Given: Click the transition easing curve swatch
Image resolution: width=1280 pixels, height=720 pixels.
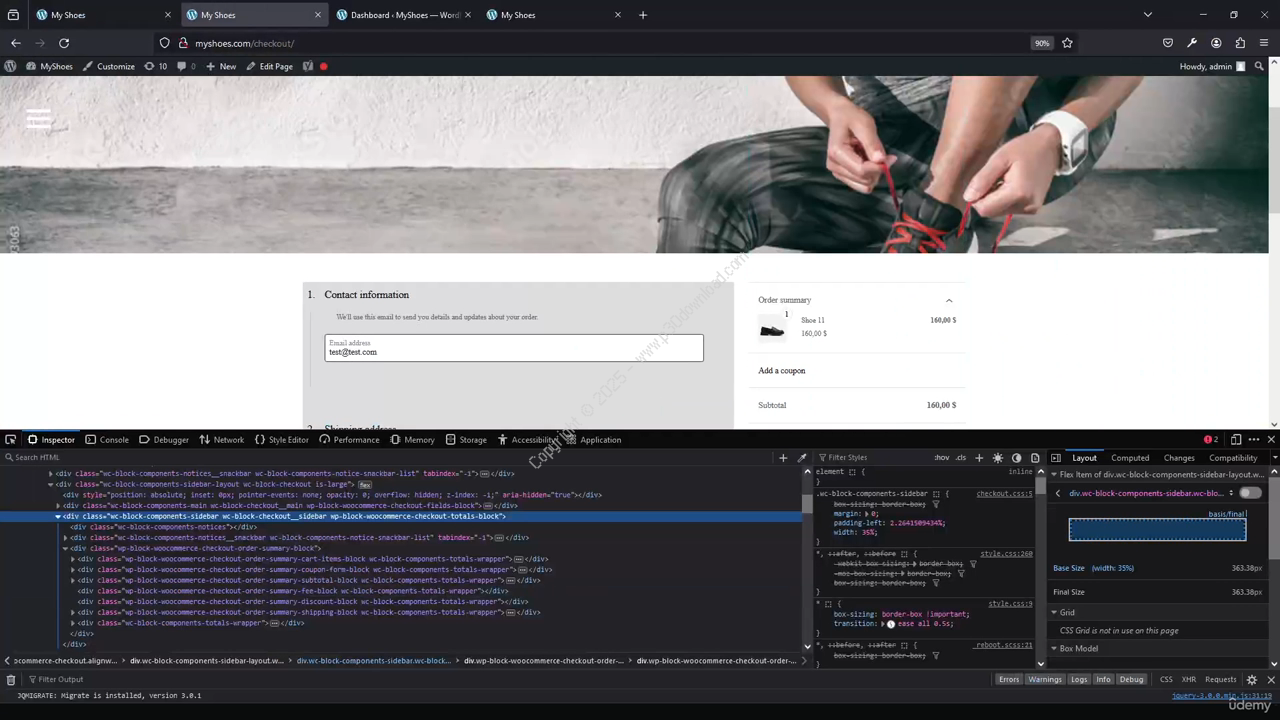Looking at the screenshot, I should coord(890,624).
